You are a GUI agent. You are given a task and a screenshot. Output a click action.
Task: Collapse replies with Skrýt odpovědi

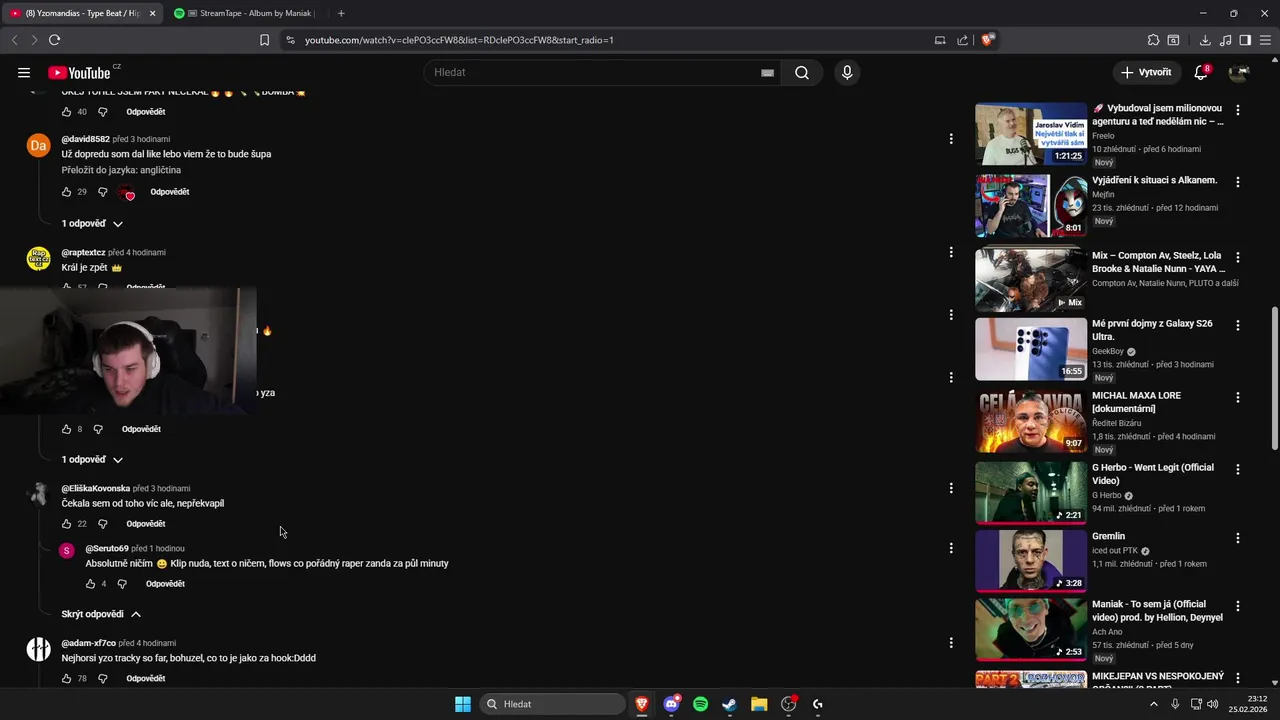[101, 614]
